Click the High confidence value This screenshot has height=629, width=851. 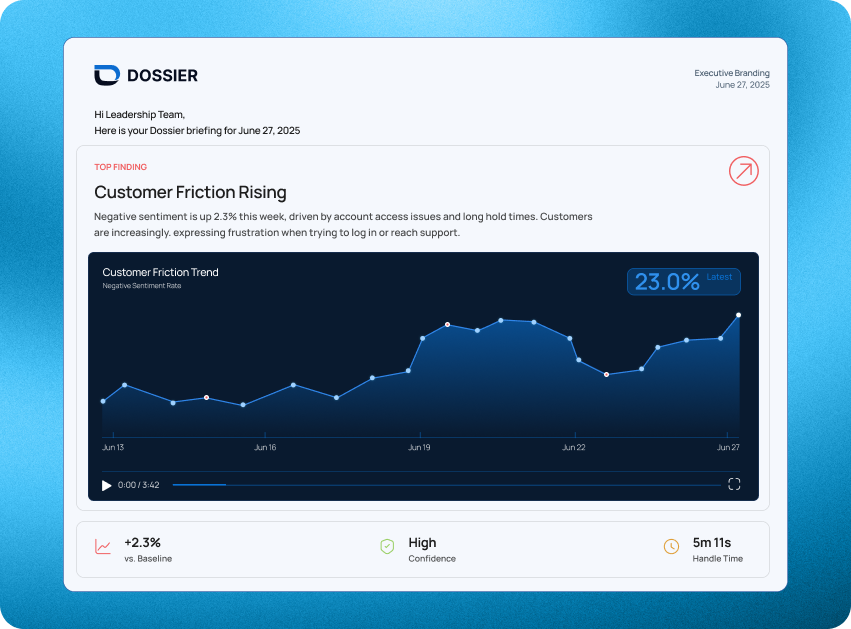pyautogui.click(x=422, y=543)
